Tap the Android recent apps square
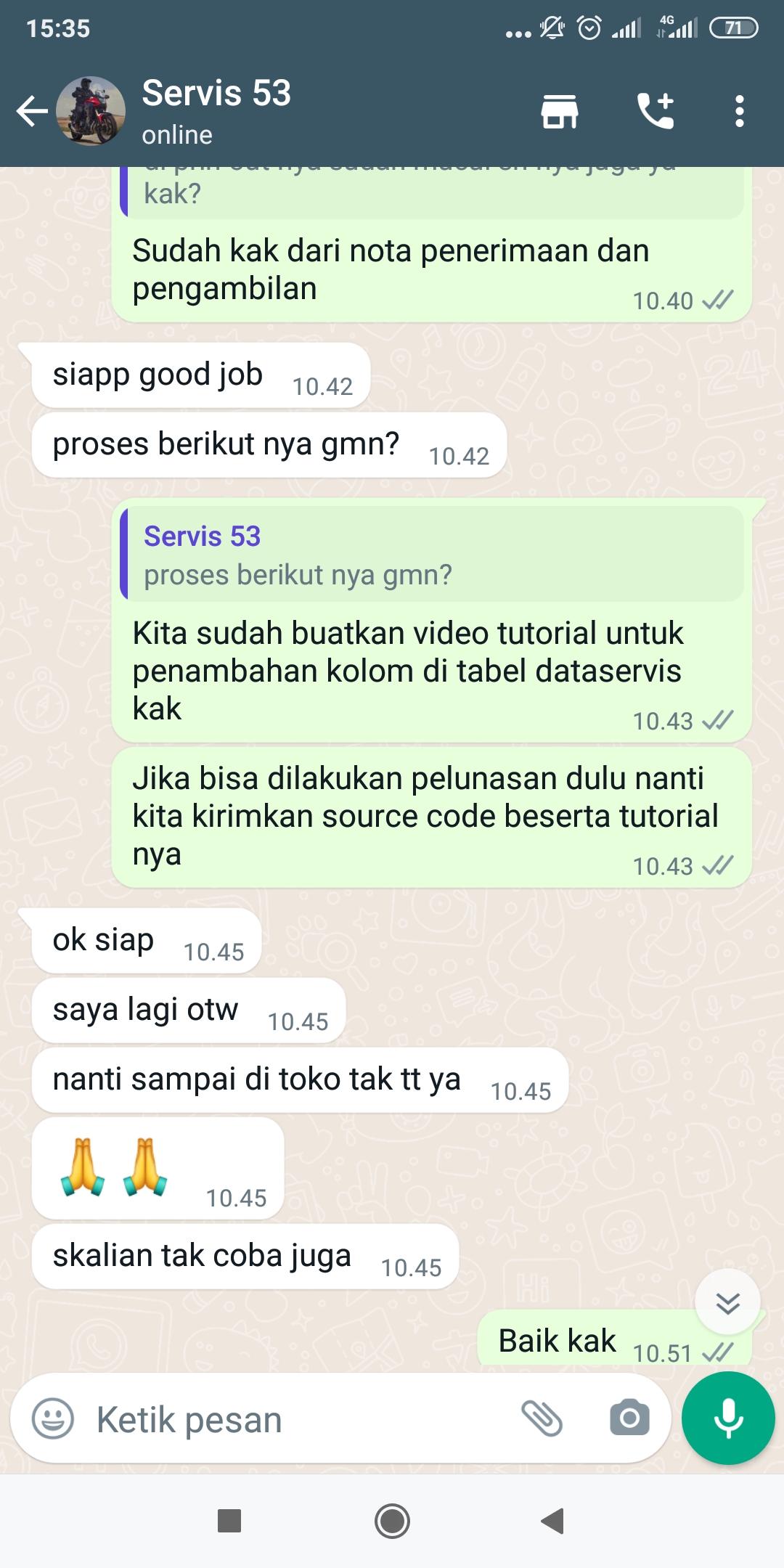Viewport: 784px width, 1568px height. [229, 1521]
